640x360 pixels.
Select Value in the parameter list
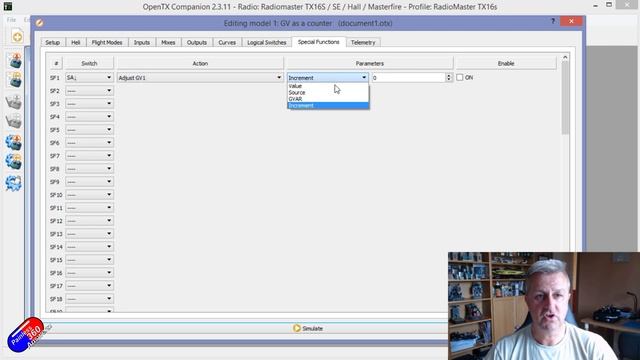click(x=328, y=86)
